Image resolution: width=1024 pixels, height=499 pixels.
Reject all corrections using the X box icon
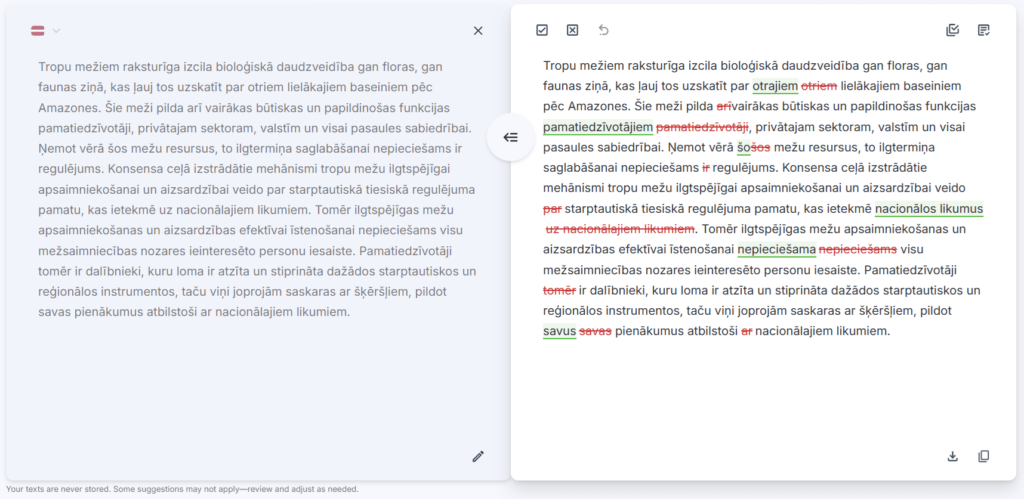[572, 30]
